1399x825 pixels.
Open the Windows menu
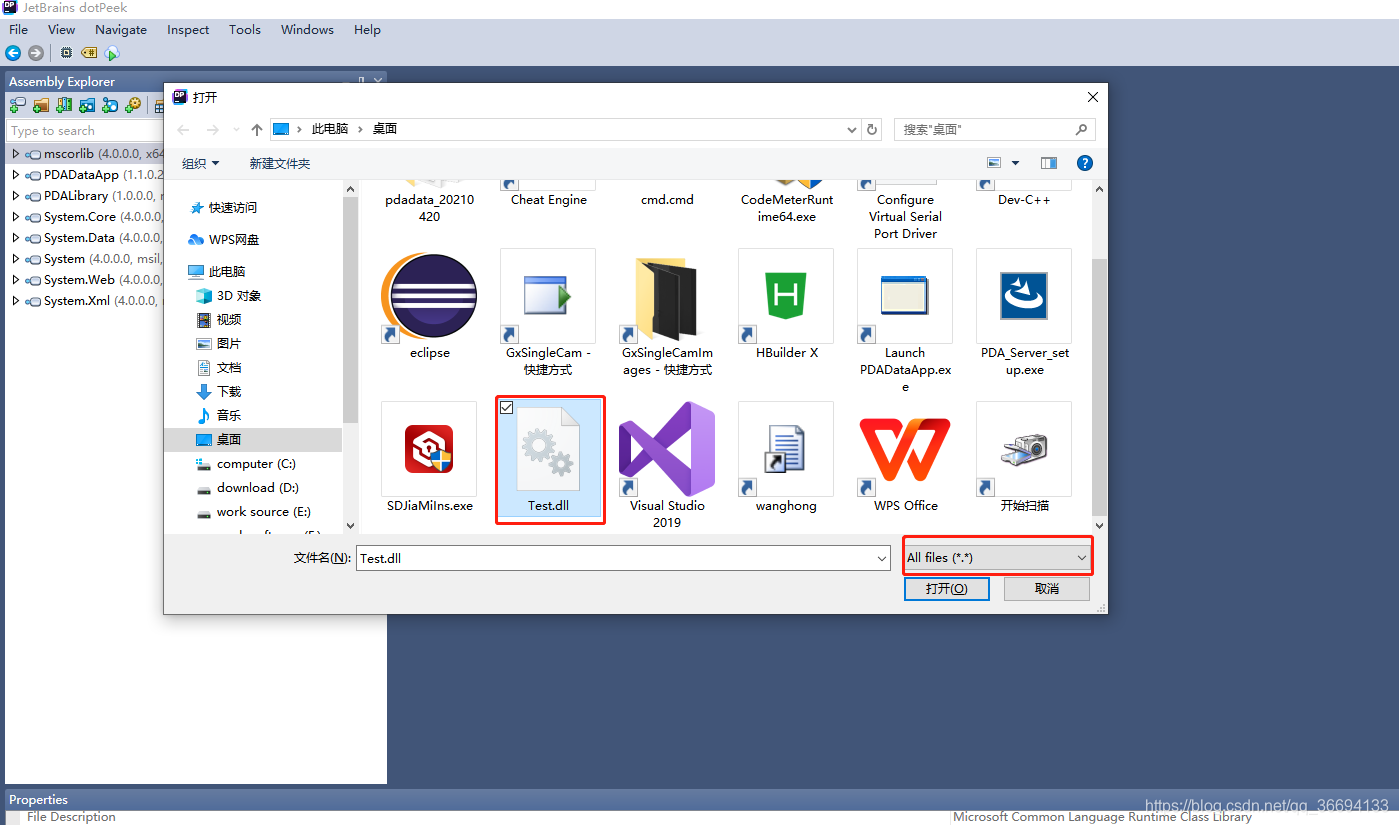307,30
